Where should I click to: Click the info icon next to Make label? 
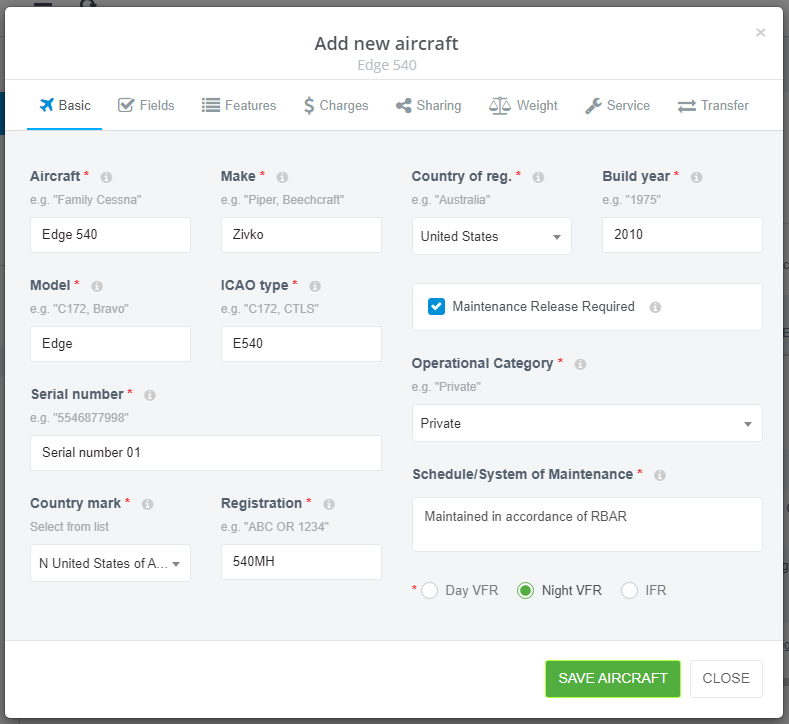tap(282, 177)
